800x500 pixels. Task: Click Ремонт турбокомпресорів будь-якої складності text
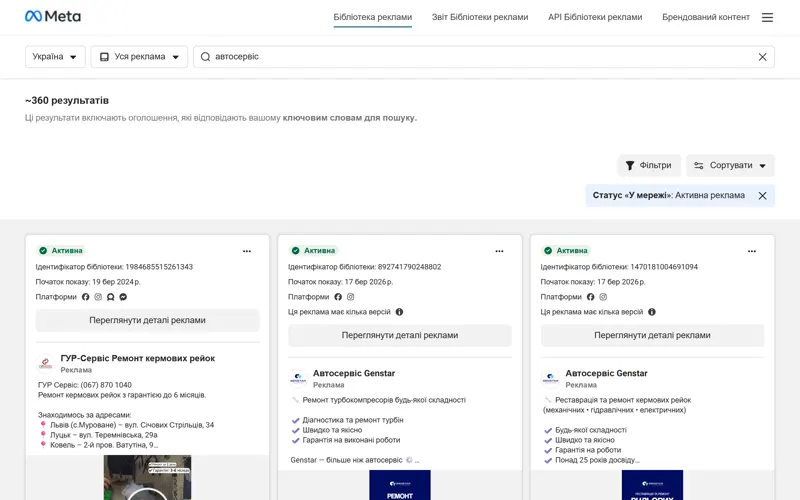click(384, 400)
